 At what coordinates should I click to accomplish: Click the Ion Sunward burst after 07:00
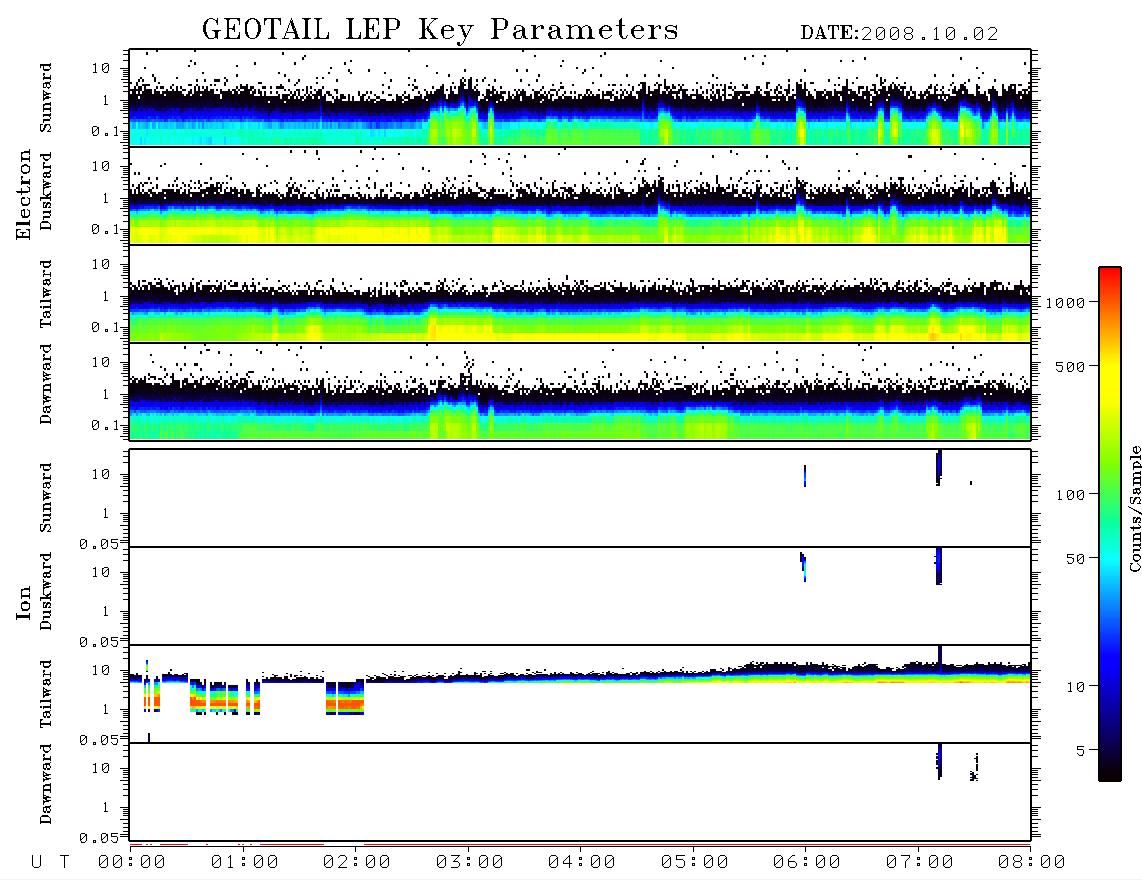[x=939, y=468]
